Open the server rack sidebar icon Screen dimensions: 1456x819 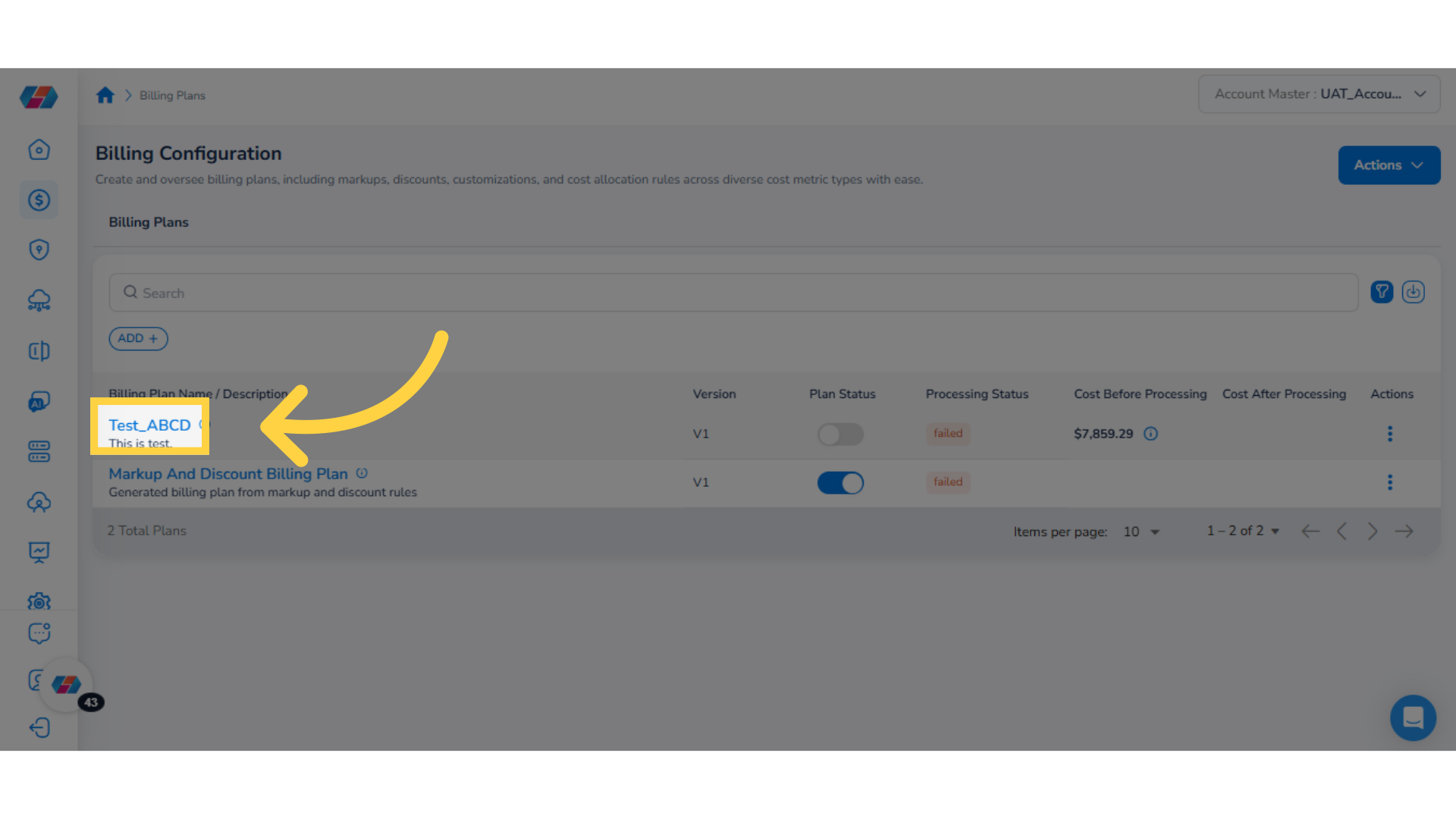point(39,451)
